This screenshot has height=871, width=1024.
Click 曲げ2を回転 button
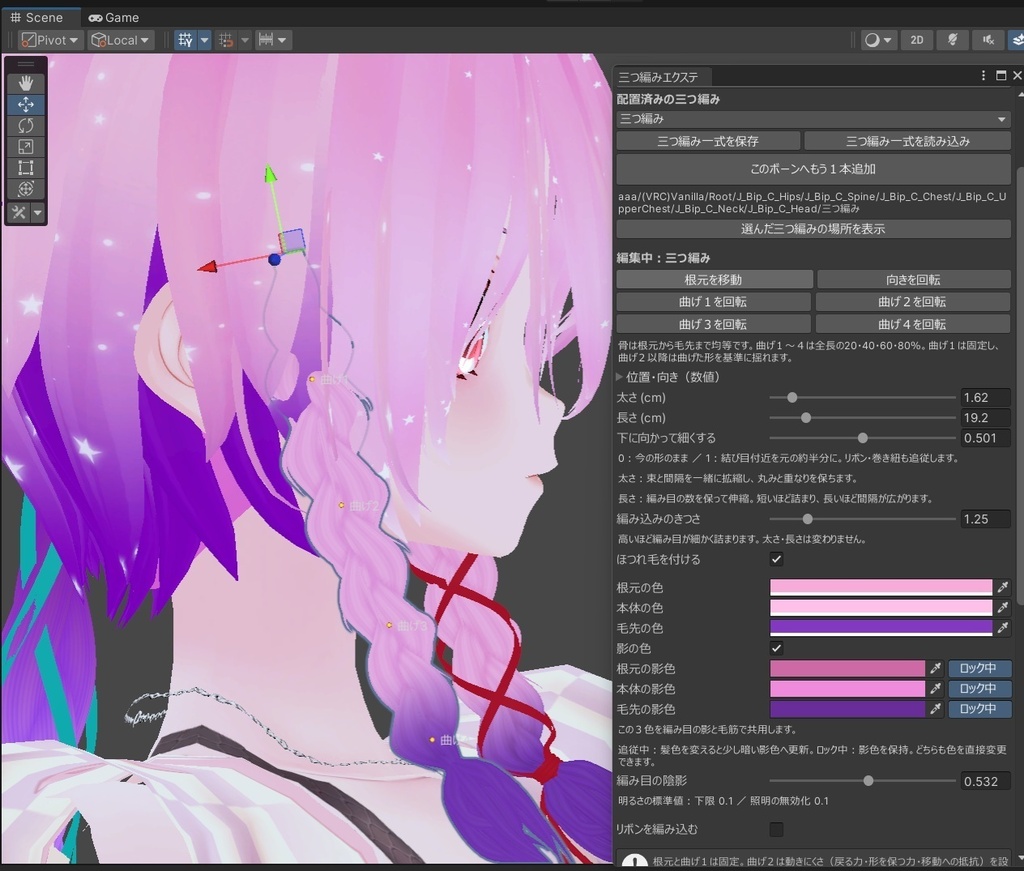coord(912,302)
